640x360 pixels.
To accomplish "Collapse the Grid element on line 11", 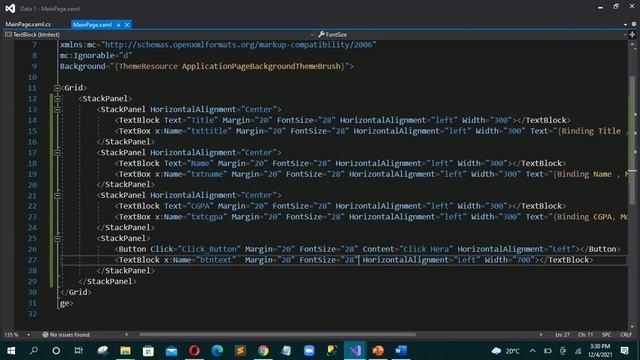I will (x=57, y=88).
